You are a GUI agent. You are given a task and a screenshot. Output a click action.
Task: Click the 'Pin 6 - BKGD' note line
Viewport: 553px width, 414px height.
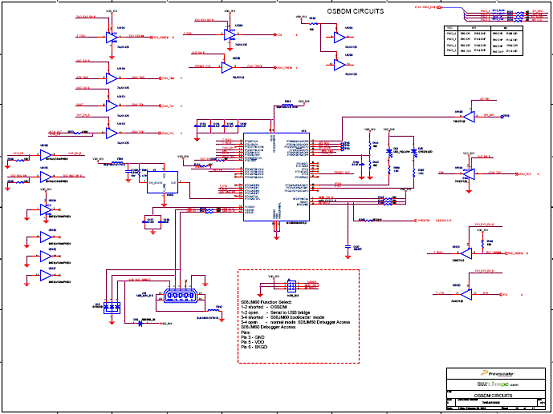pos(254,347)
